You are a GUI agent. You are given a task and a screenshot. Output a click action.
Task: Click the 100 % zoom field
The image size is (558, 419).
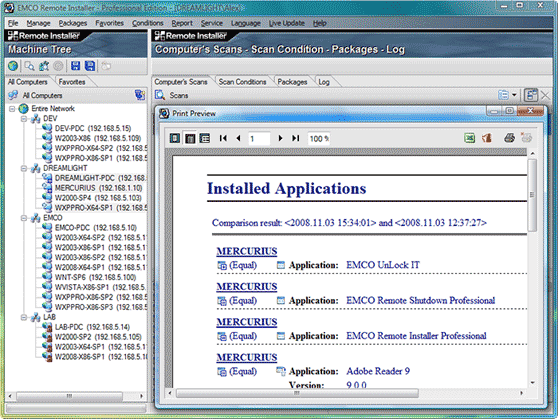click(x=319, y=138)
